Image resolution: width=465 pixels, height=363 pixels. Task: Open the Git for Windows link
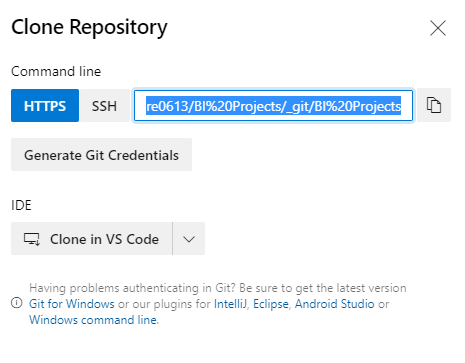72,304
